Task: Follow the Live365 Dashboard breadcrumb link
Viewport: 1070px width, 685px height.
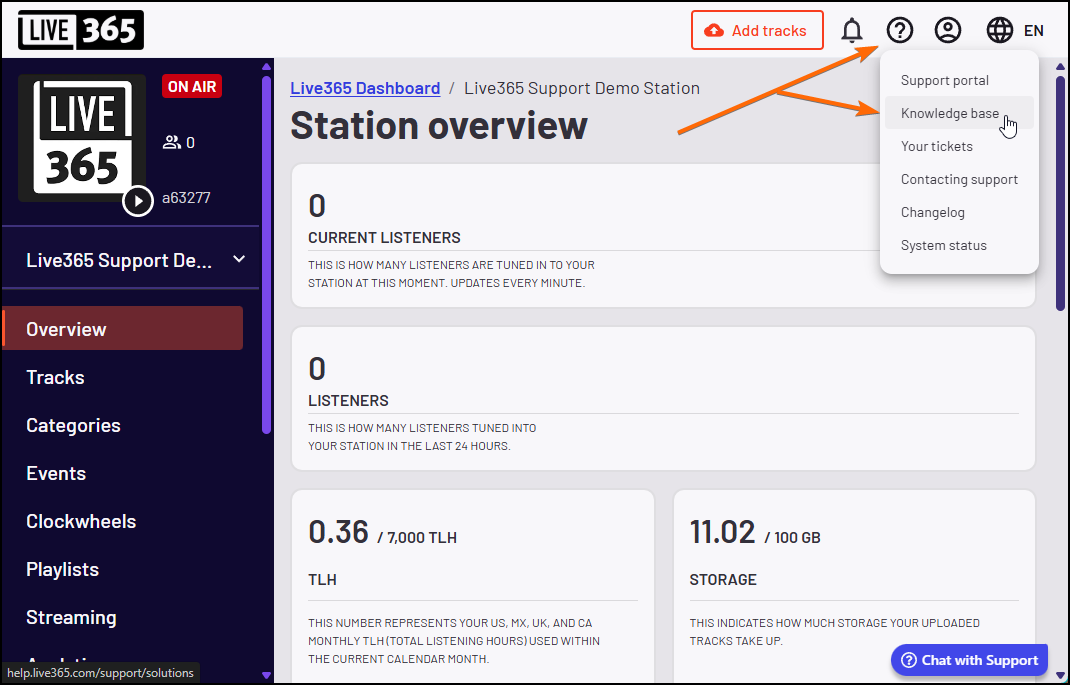Action: coord(365,88)
